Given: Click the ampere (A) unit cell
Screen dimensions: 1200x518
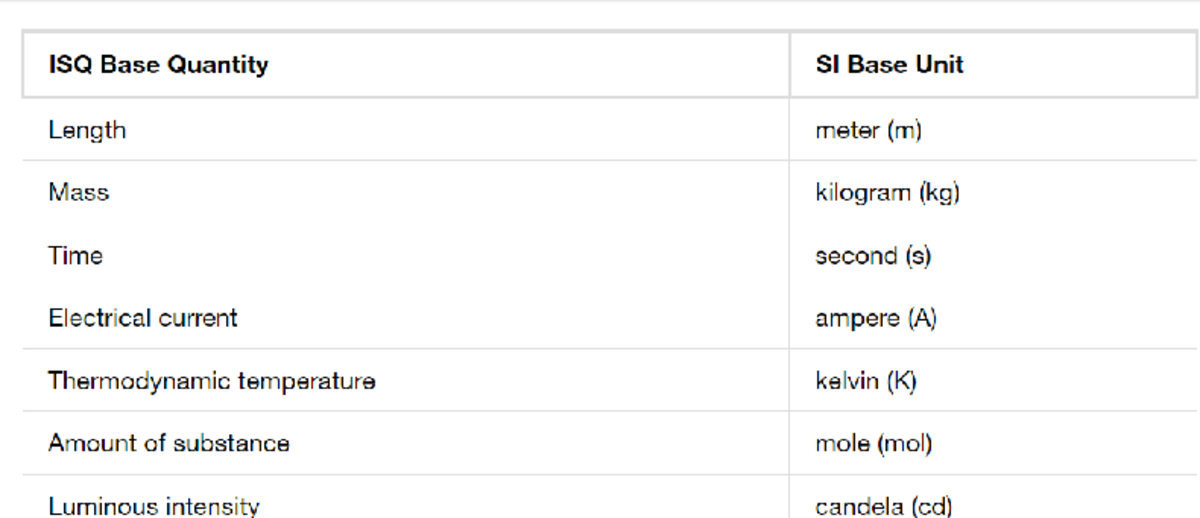Looking at the screenshot, I should [x=875, y=318].
